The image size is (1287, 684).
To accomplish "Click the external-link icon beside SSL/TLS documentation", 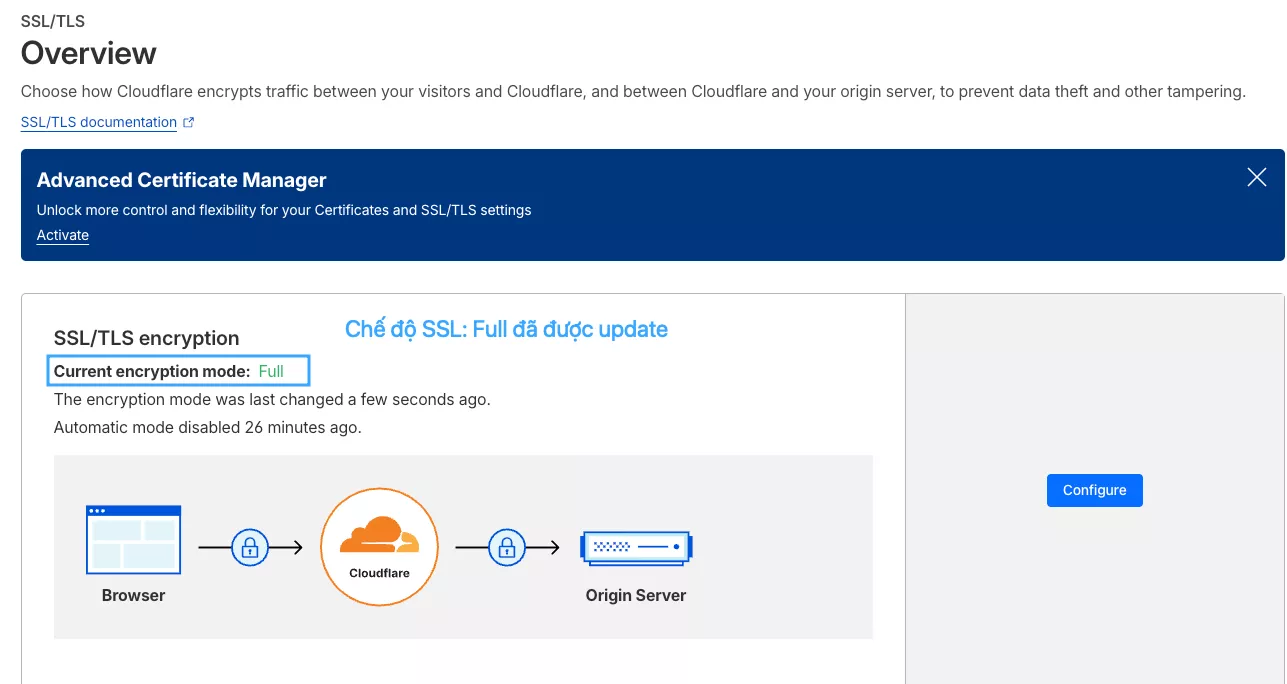I will [189, 121].
